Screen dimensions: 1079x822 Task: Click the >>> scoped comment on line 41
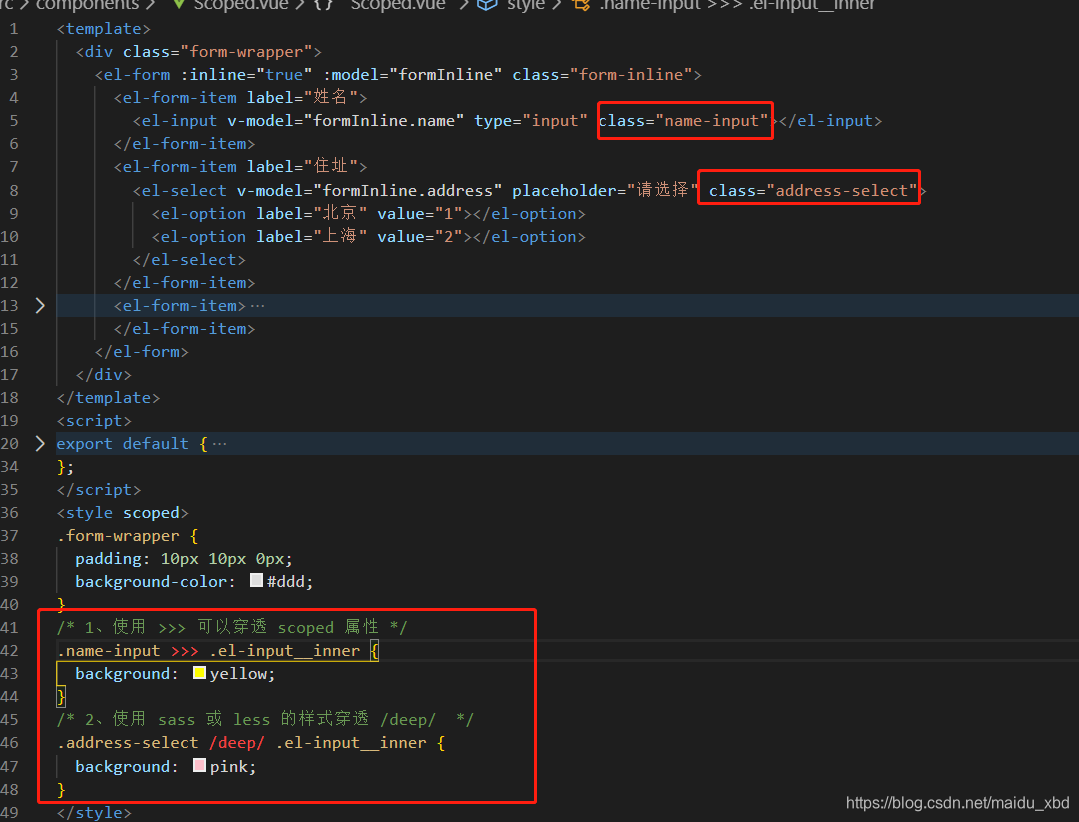click(232, 627)
